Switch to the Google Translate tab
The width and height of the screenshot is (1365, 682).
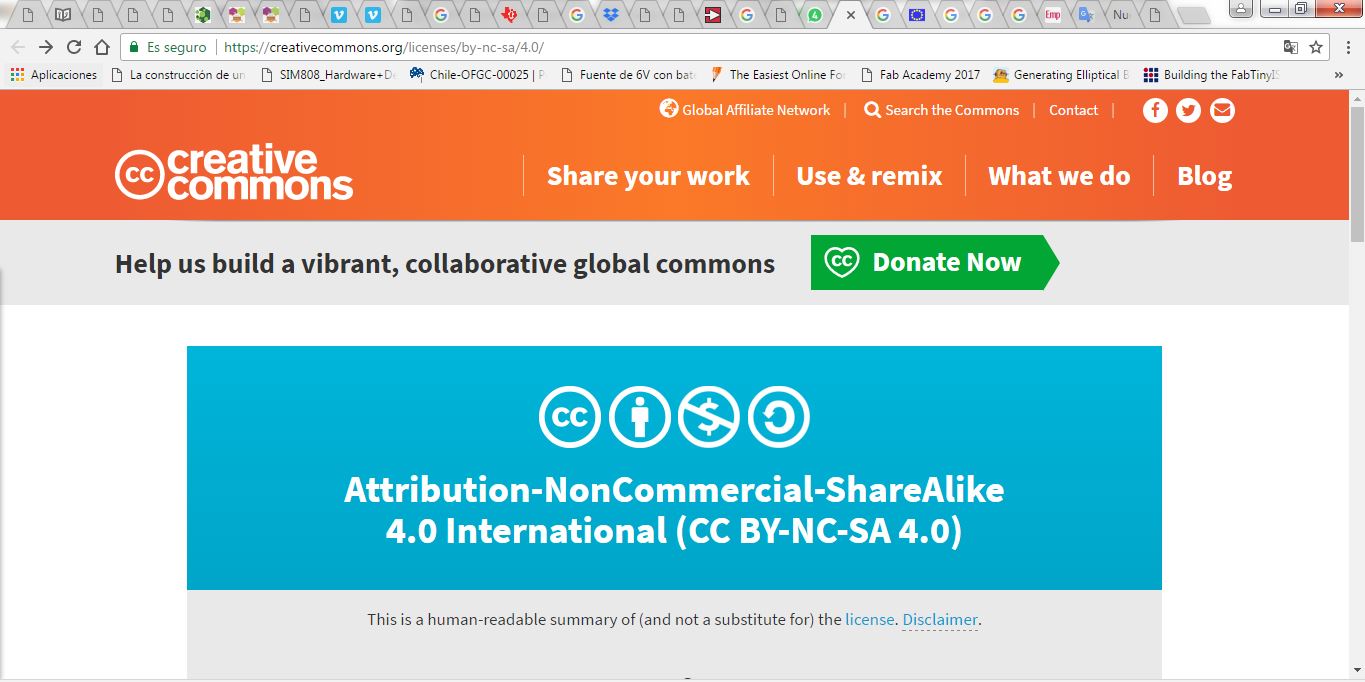1086,15
